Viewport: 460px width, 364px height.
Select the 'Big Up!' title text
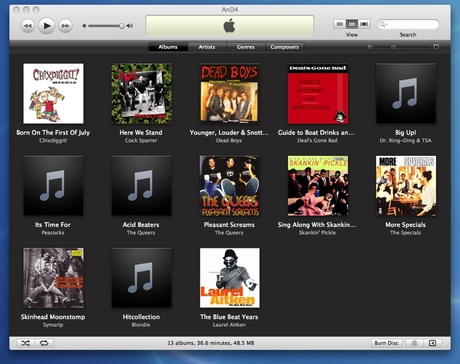pos(405,133)
